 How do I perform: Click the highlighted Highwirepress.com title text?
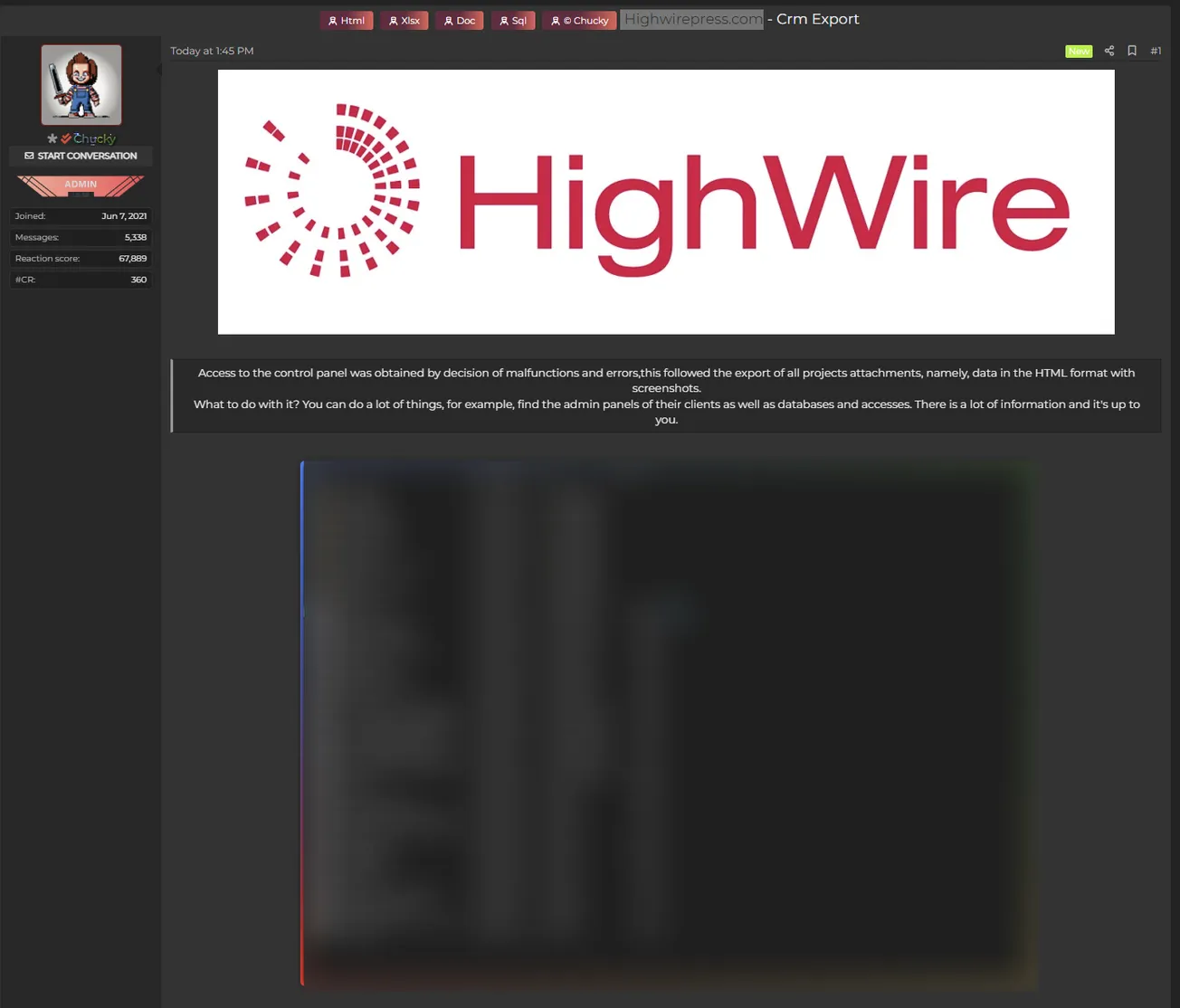692,19
